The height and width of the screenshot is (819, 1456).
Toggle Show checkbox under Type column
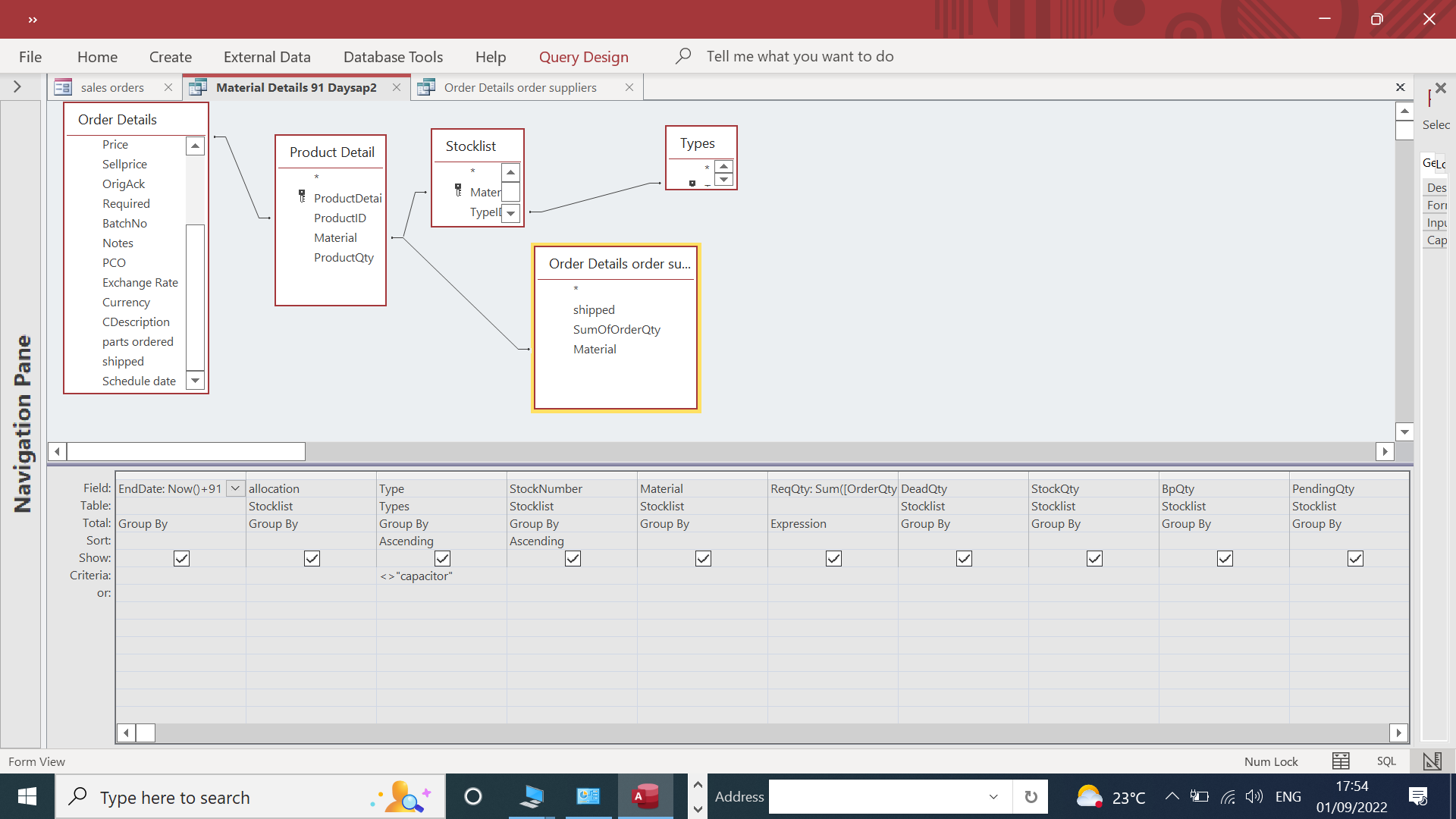[x=442, y=558]
